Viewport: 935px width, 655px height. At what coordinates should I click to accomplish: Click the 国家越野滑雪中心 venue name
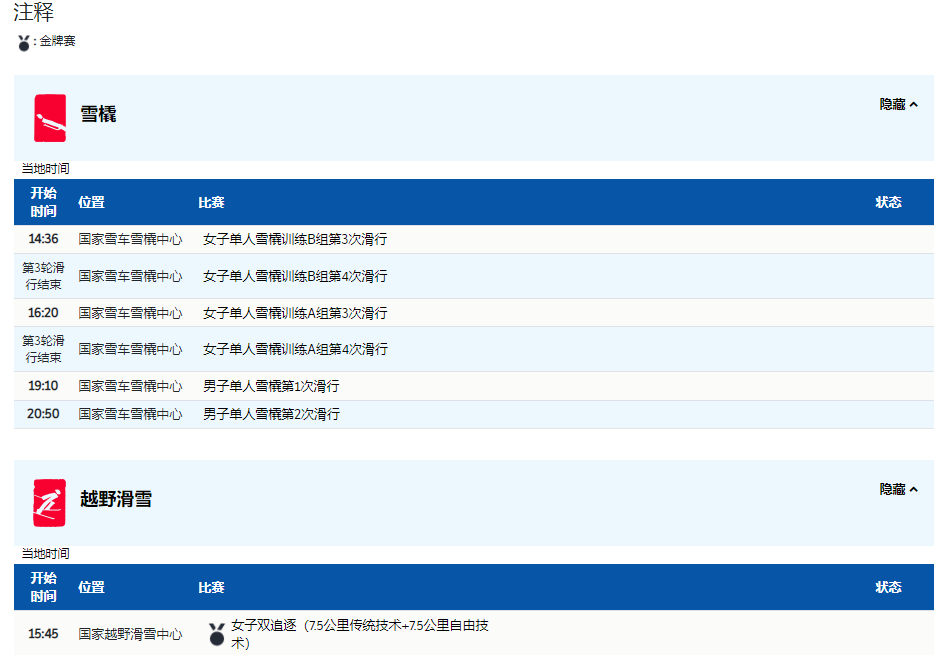tap(130, 634)
